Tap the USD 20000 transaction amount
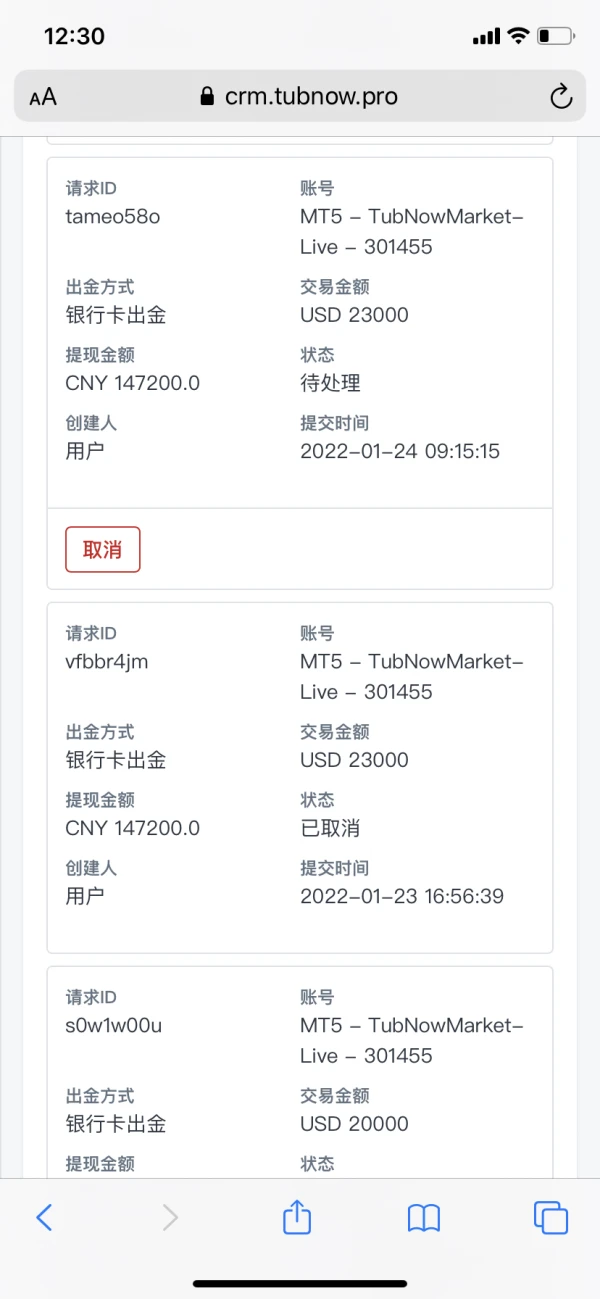This screenshot has width=600, height=1299. coord(354,1124)
